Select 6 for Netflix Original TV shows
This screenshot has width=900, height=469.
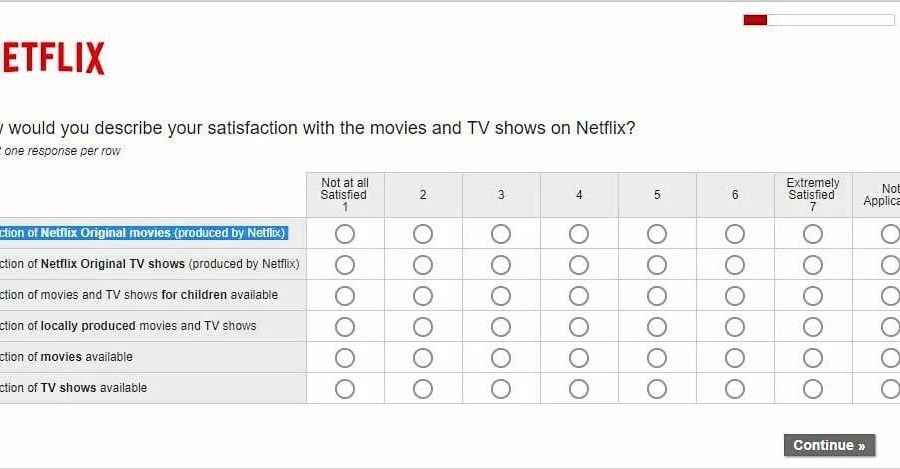735,265
